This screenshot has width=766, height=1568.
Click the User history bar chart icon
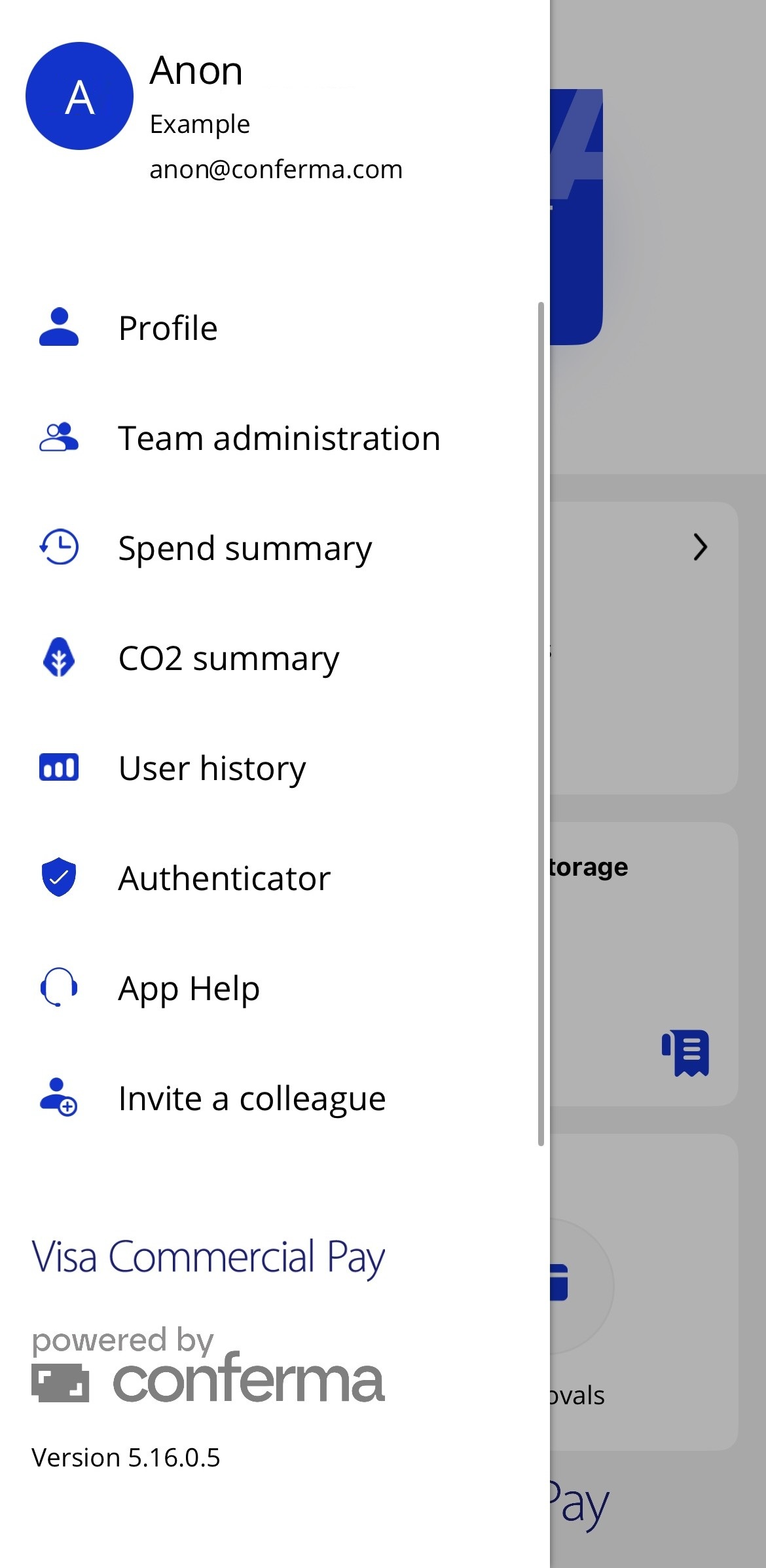click(59, 767)
